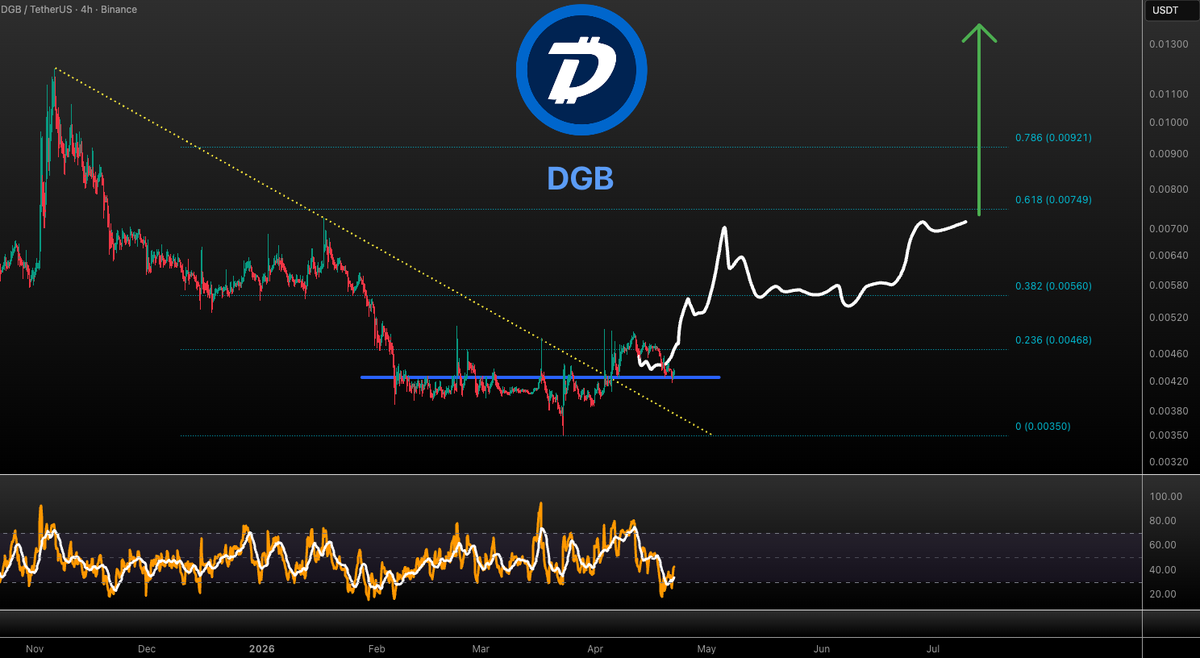The height and width of the screenshot is (658, 1200).
Task: Select the Jul label on the time axis
Action: [x=932, y=649]
